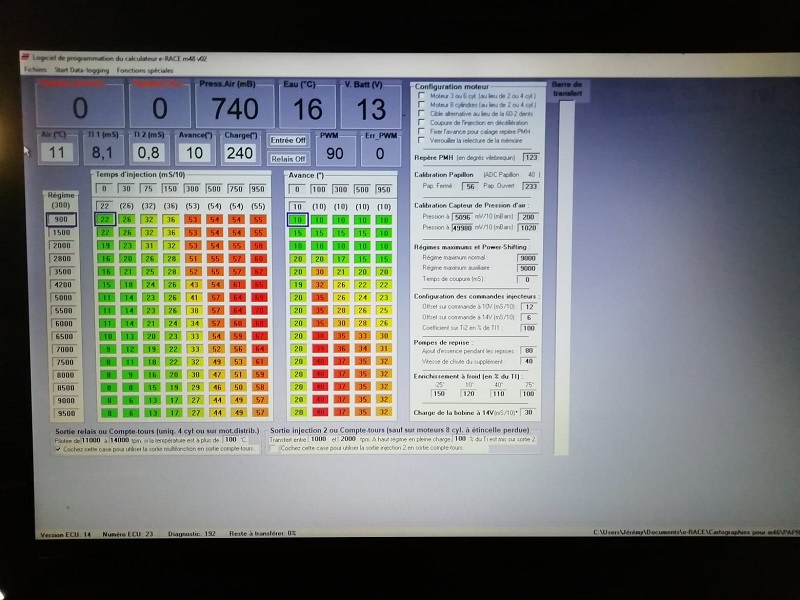Click the Relais Off button
Viewport: 800px width, 600px height.
click(288, 158)
